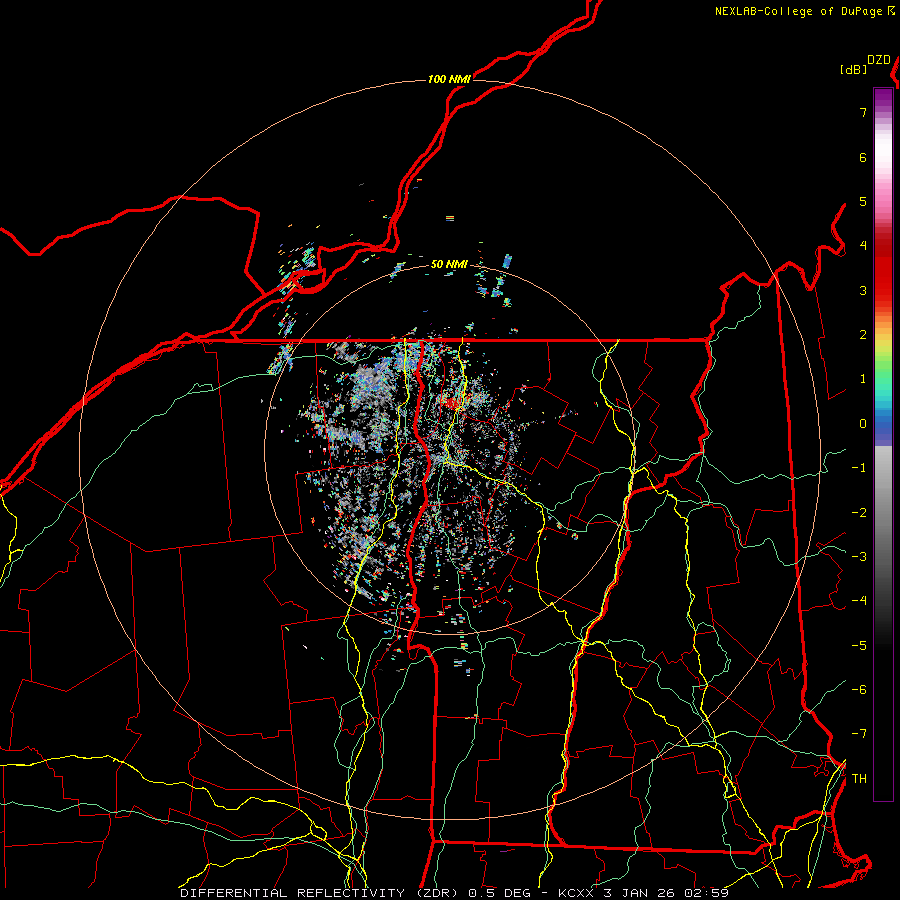Screen dimensions: 900x900
Task: Click the 3 dB label on scale
Action: (863, 290)
